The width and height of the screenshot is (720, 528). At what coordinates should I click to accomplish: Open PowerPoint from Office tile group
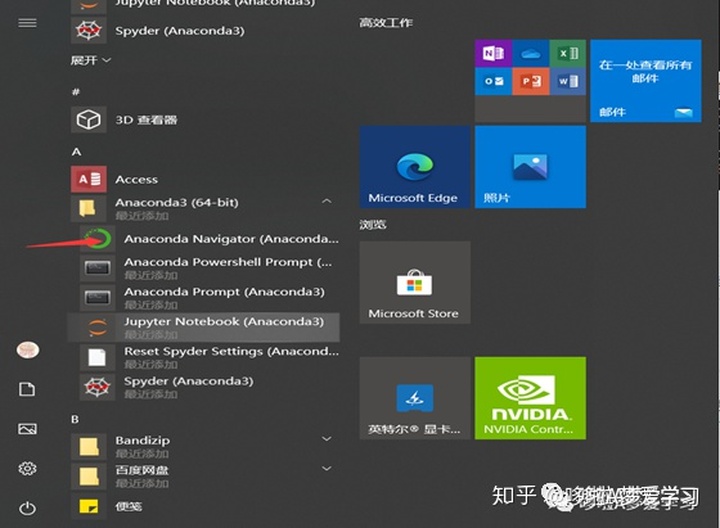pos(530,81)
